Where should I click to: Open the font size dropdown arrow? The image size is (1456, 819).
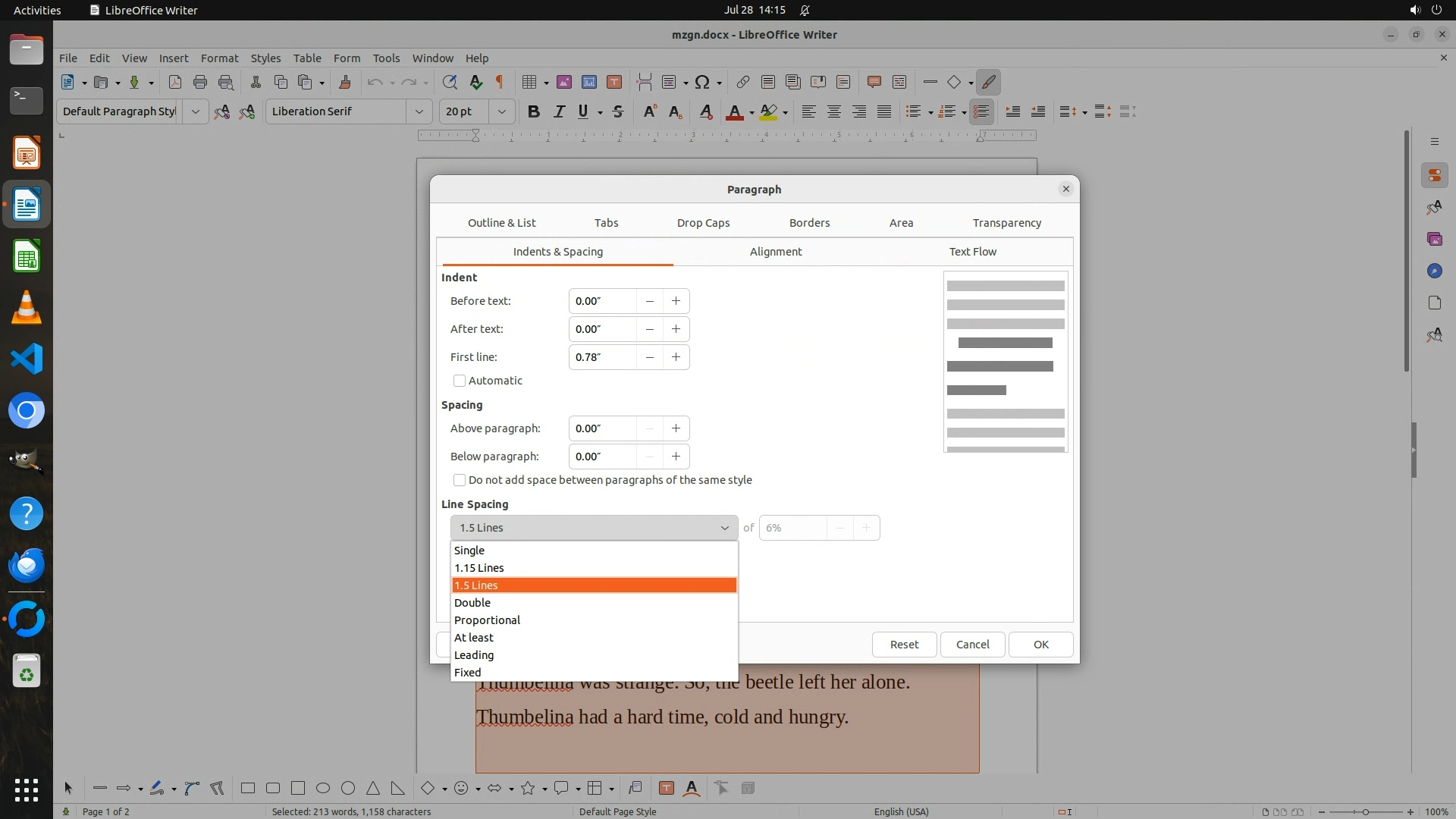(x=501, y=111)
